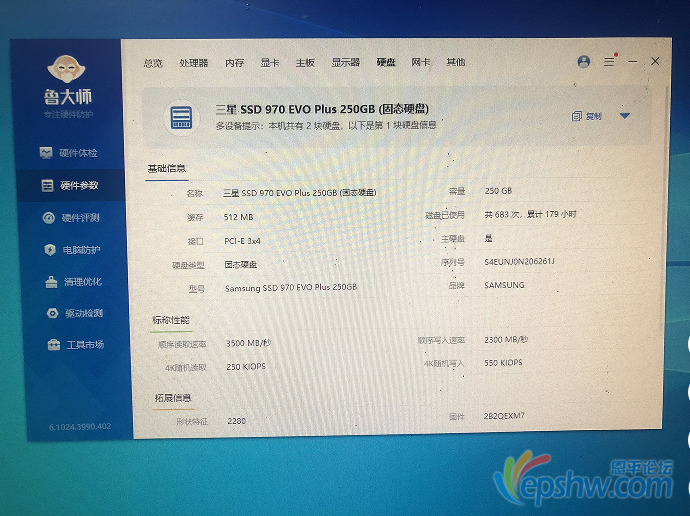Click usage value 共 683 次, 累计 179 小时
This screenshot has height=516, width=690.
pyautogui.click(x=530, y=214)
